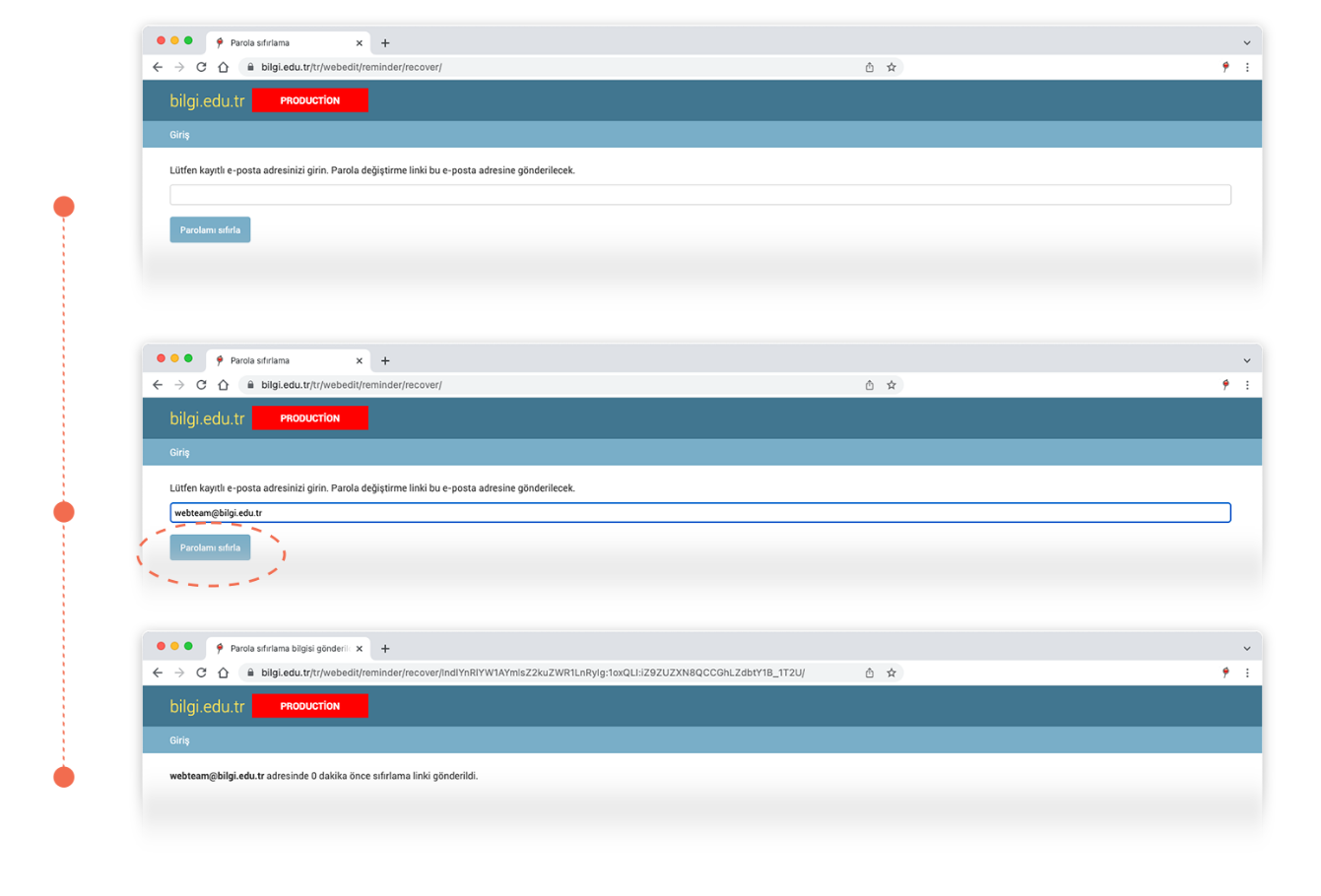
Task: Open new tab plus in bottom browser window
Action: tap(385, 648)
